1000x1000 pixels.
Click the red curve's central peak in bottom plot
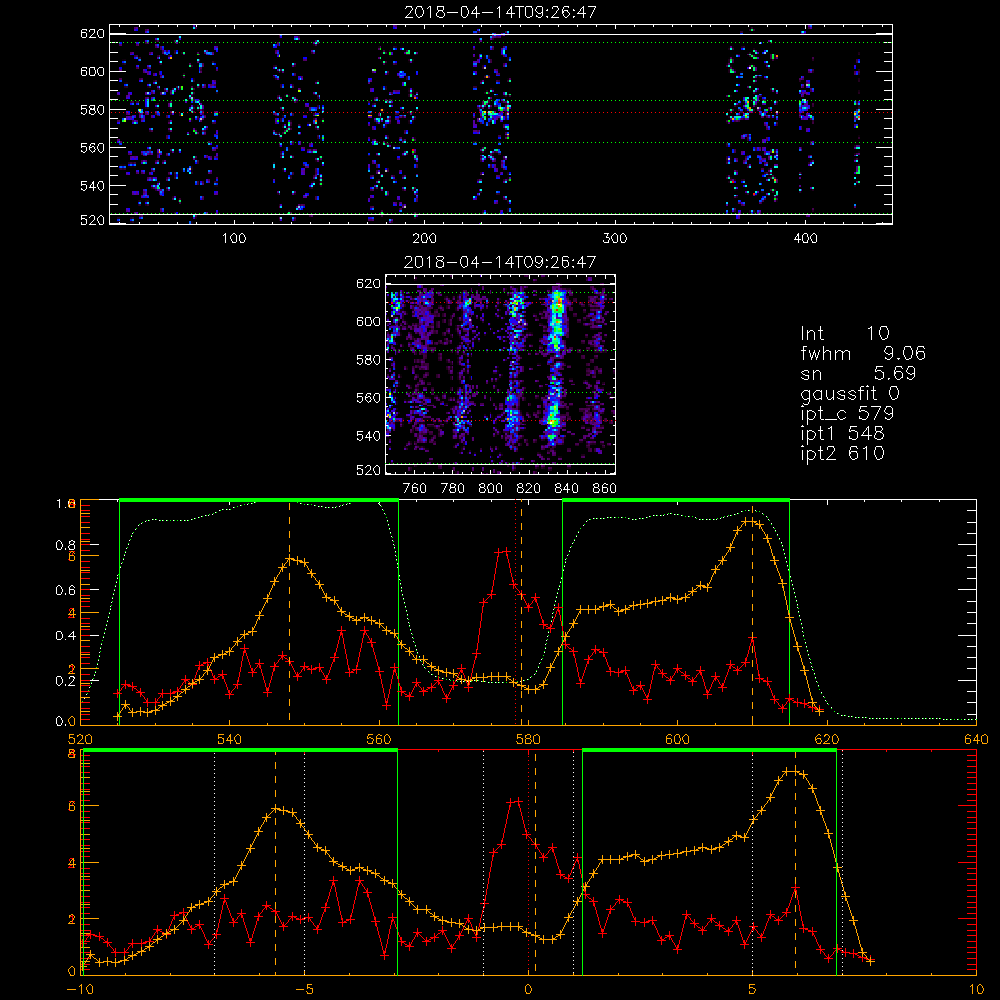point(515,800)
